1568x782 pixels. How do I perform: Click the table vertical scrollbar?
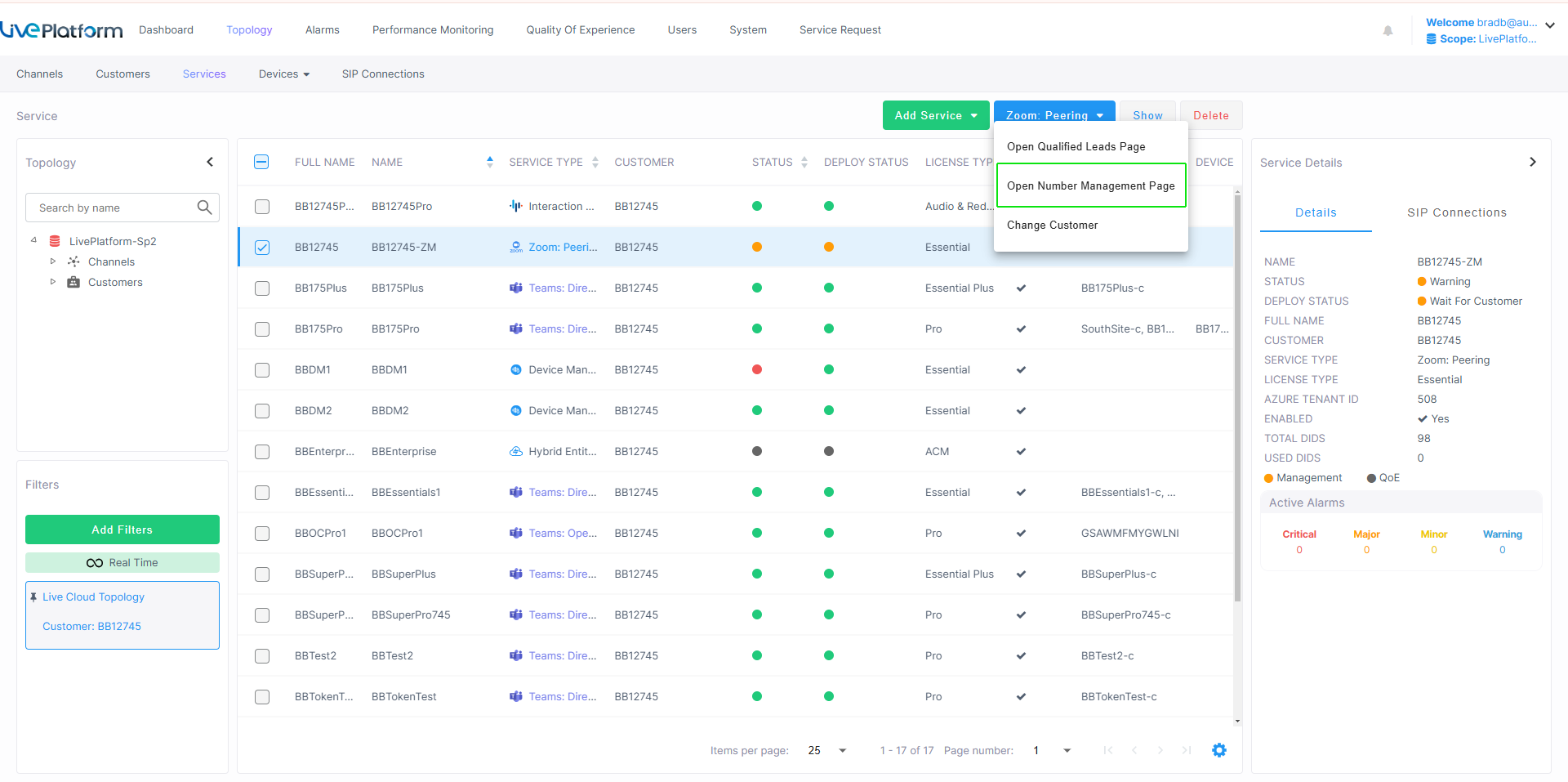[1237, 396]
